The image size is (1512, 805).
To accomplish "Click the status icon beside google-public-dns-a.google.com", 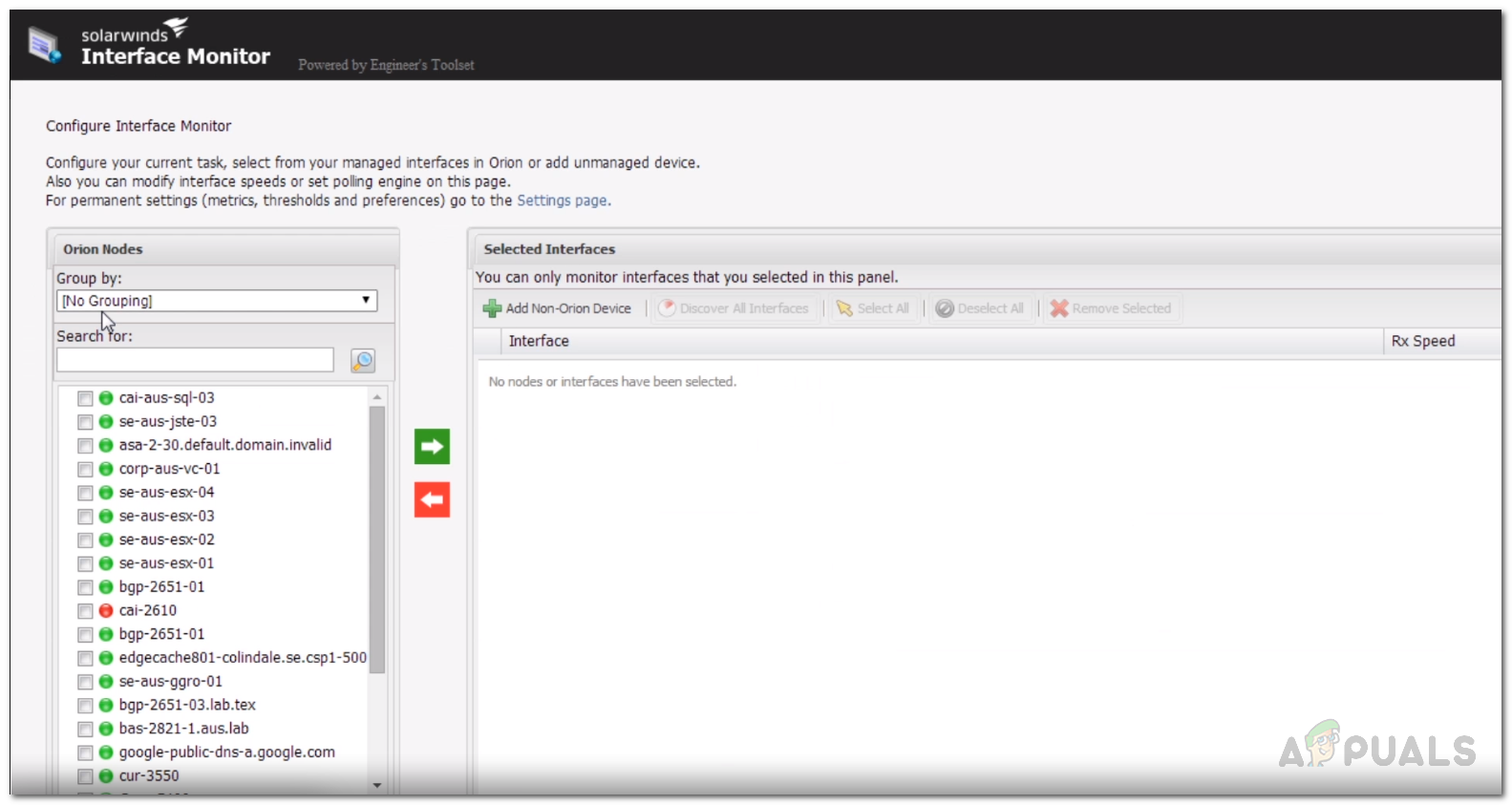I will point(106,752).
